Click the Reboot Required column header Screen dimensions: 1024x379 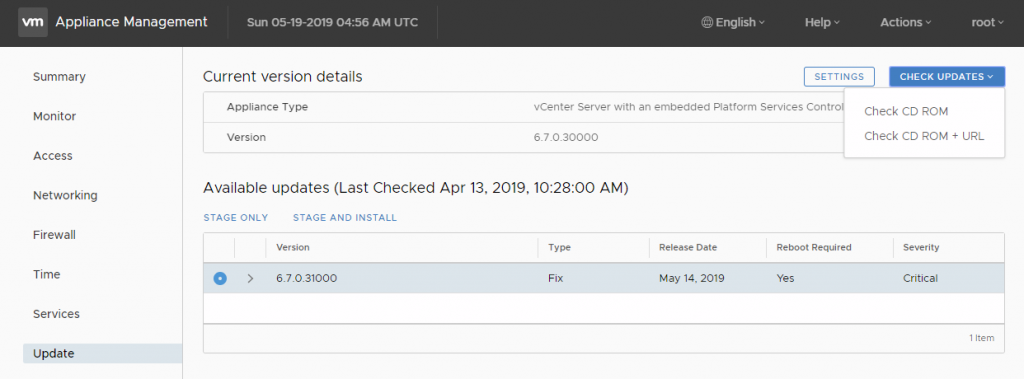(814, 248)
